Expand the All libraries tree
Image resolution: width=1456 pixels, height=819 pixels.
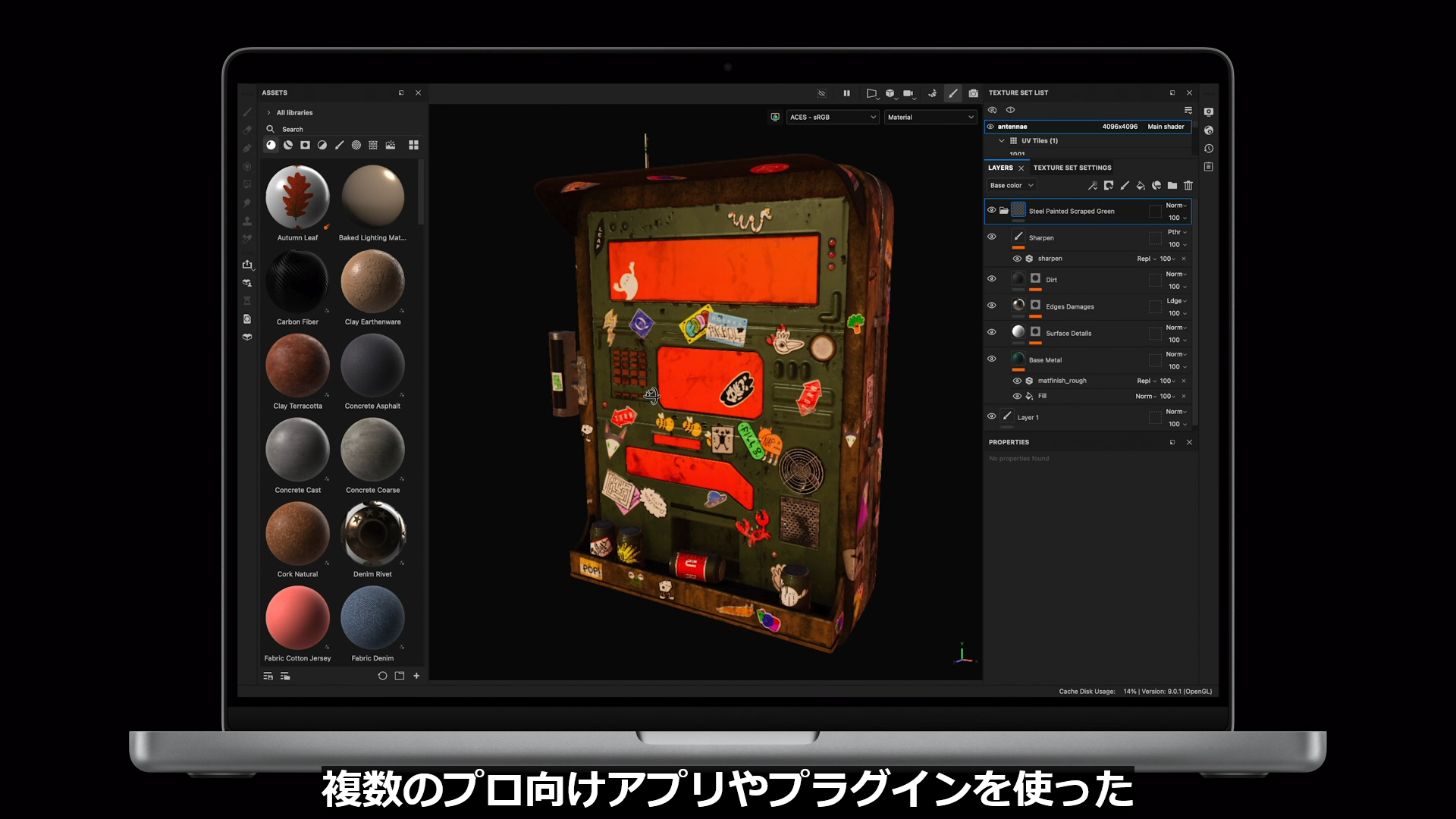[x=268, y=113]
